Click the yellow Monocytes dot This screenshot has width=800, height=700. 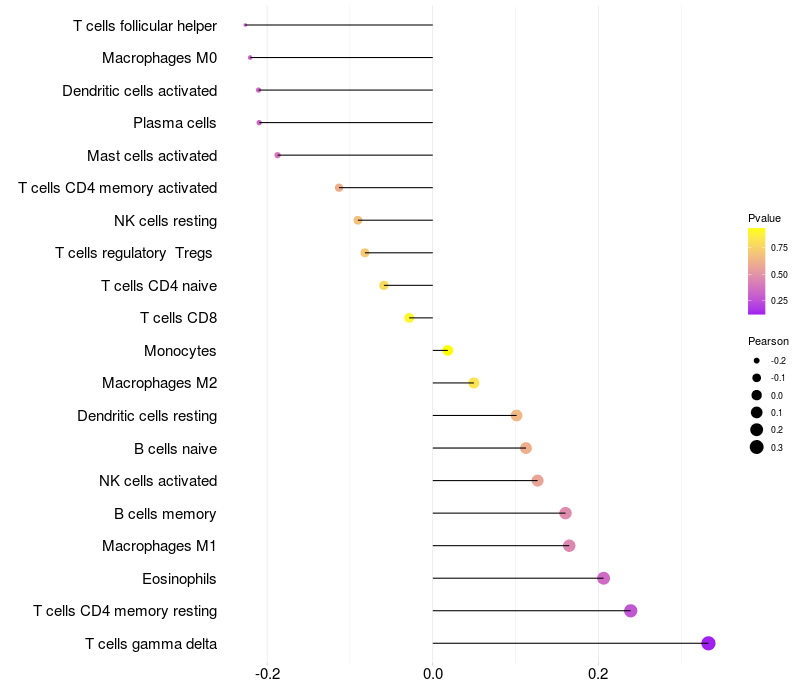click(x=448, y=350)
